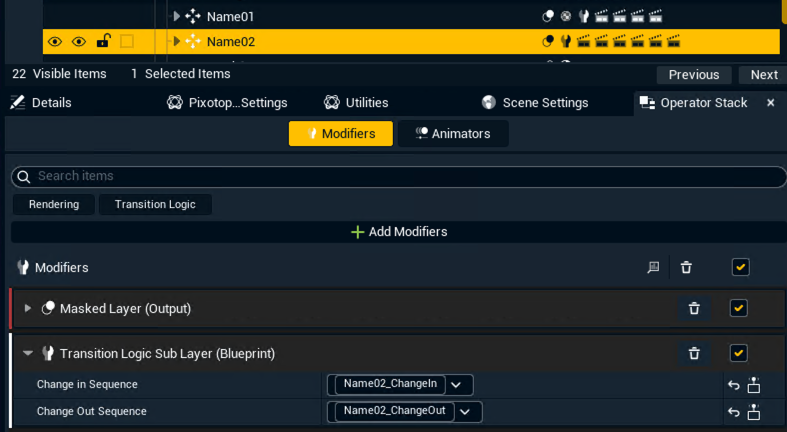Click the modifier wrench icon in Name02 row
This screenshot has width=787, height=432.
(x=566, y=41)
